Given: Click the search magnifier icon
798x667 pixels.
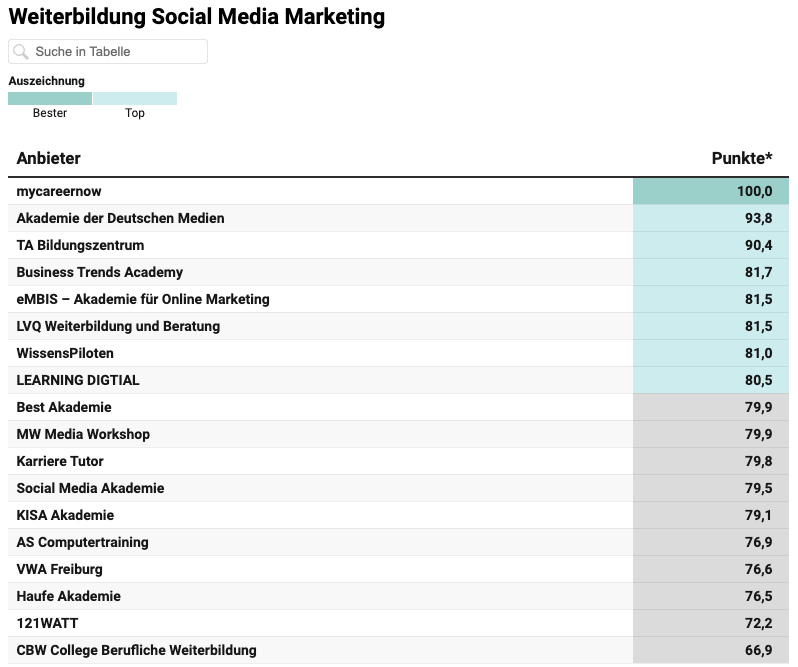Looking at the screenshot, I should coord(21,52).
